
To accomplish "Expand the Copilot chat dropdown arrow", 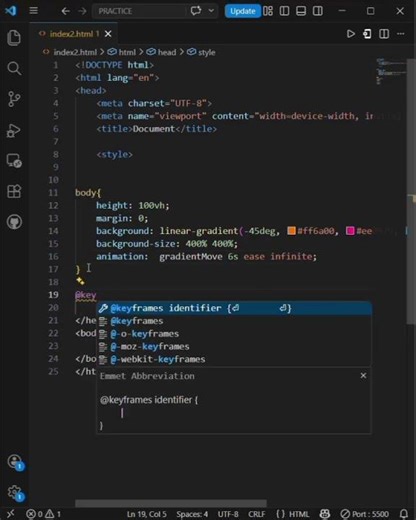I will click(x=211, y=11).
